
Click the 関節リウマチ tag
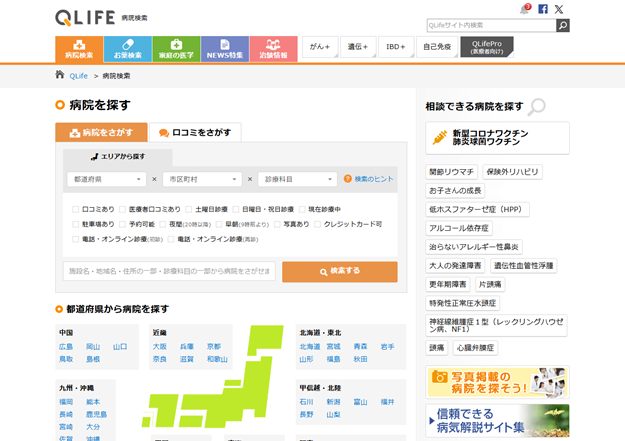(x=451, y=172)
